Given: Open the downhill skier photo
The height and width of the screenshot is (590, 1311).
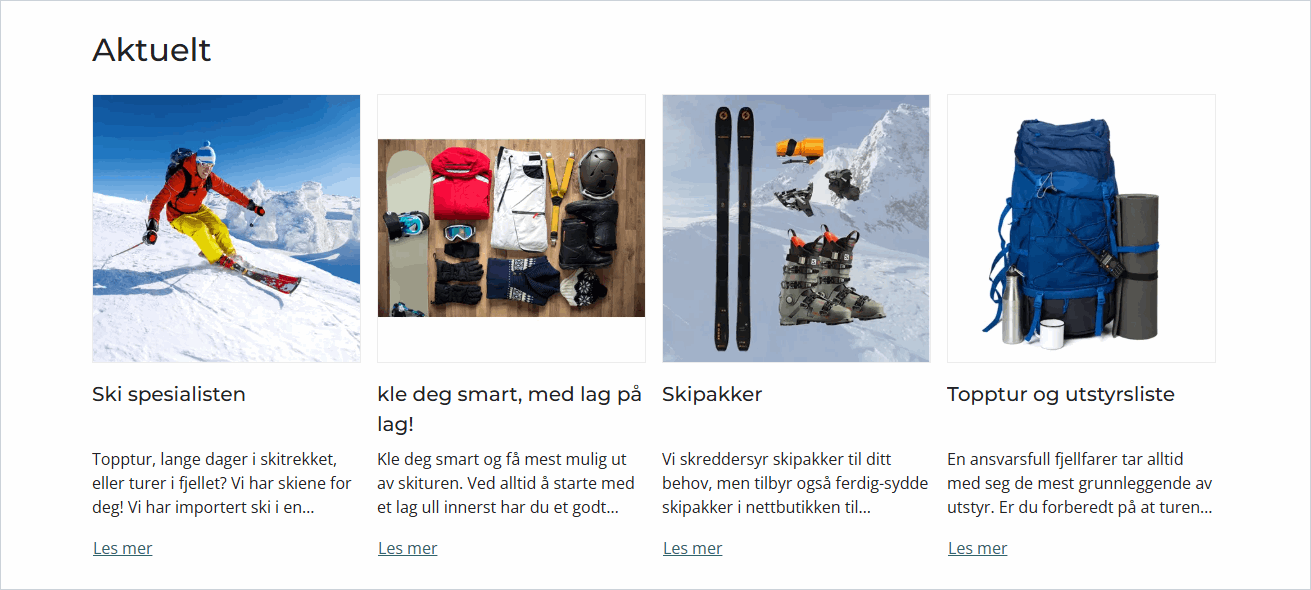Looking at the screenshot, I should click(x=226, y=228).
